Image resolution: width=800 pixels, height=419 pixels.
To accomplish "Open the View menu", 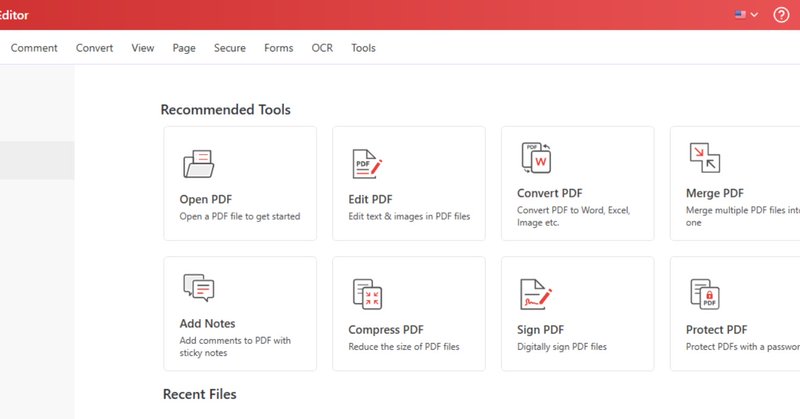I will (142, 48).
